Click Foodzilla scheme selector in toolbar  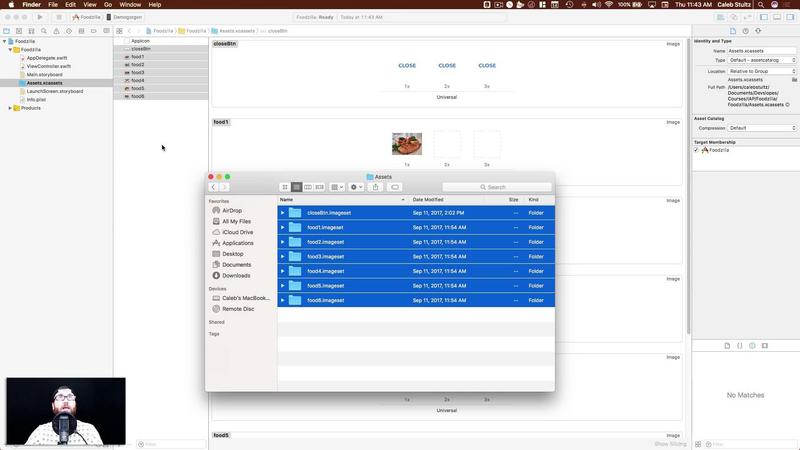click(x=86, y=17)
